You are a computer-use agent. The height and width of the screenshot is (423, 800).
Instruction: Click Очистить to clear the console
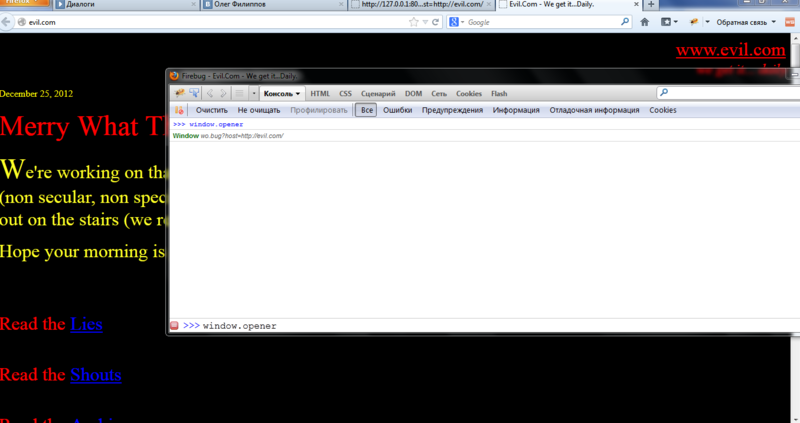(212, 110)
